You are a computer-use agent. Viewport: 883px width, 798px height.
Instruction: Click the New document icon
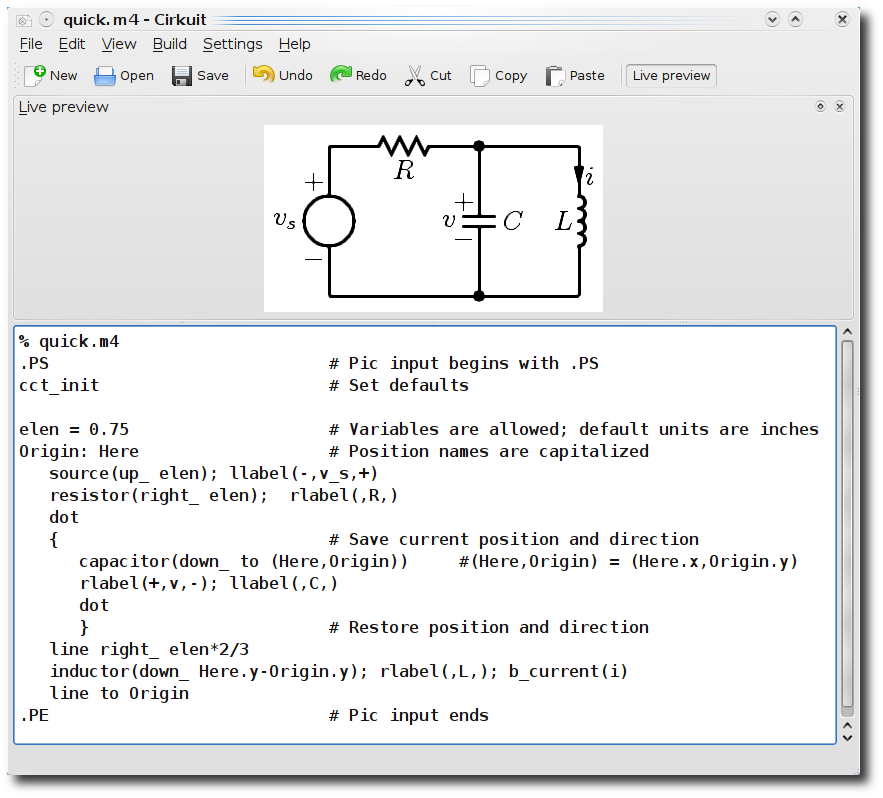[x=35, y=75]
